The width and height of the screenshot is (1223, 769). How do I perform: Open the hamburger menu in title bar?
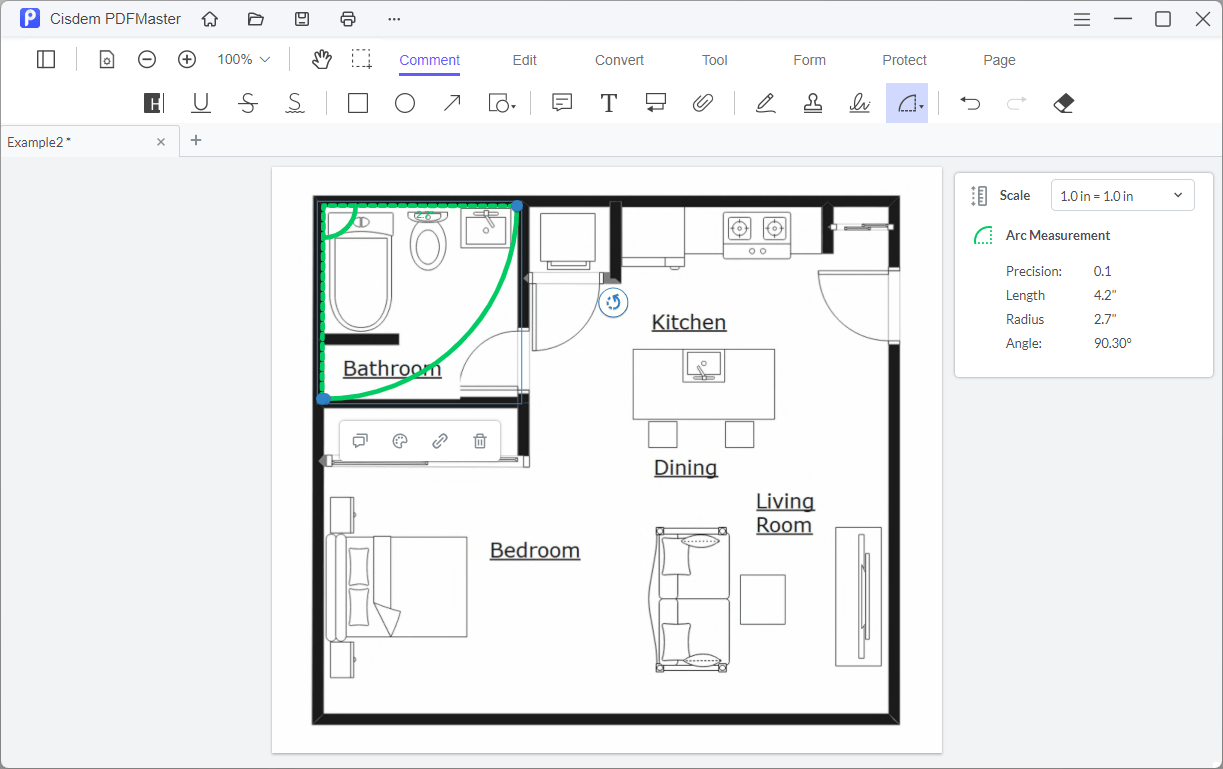point(1082,19)
